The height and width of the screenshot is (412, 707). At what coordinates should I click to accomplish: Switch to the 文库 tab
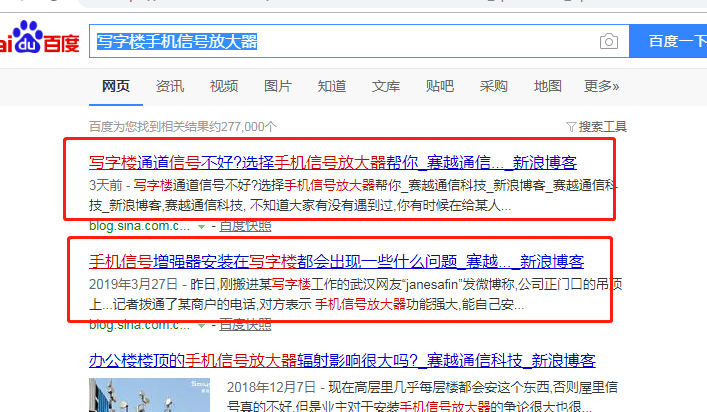386,86
